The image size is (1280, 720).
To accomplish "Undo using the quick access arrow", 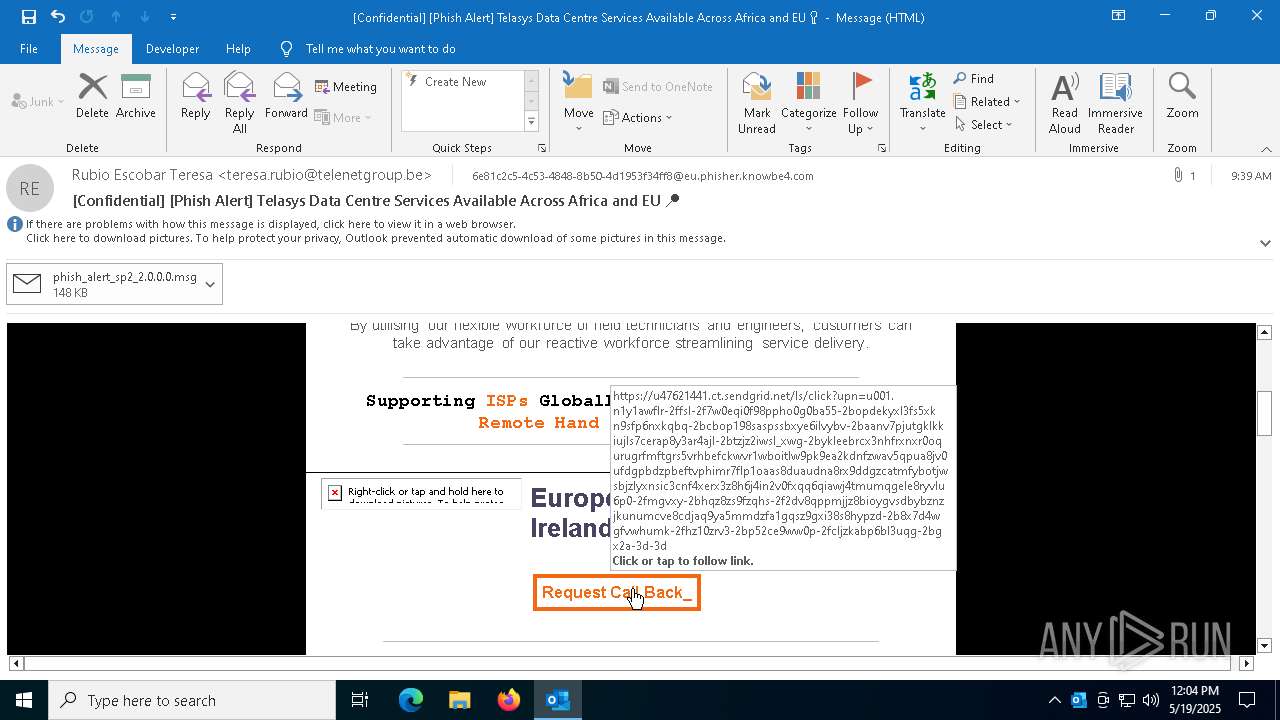I will pos(58,17).
